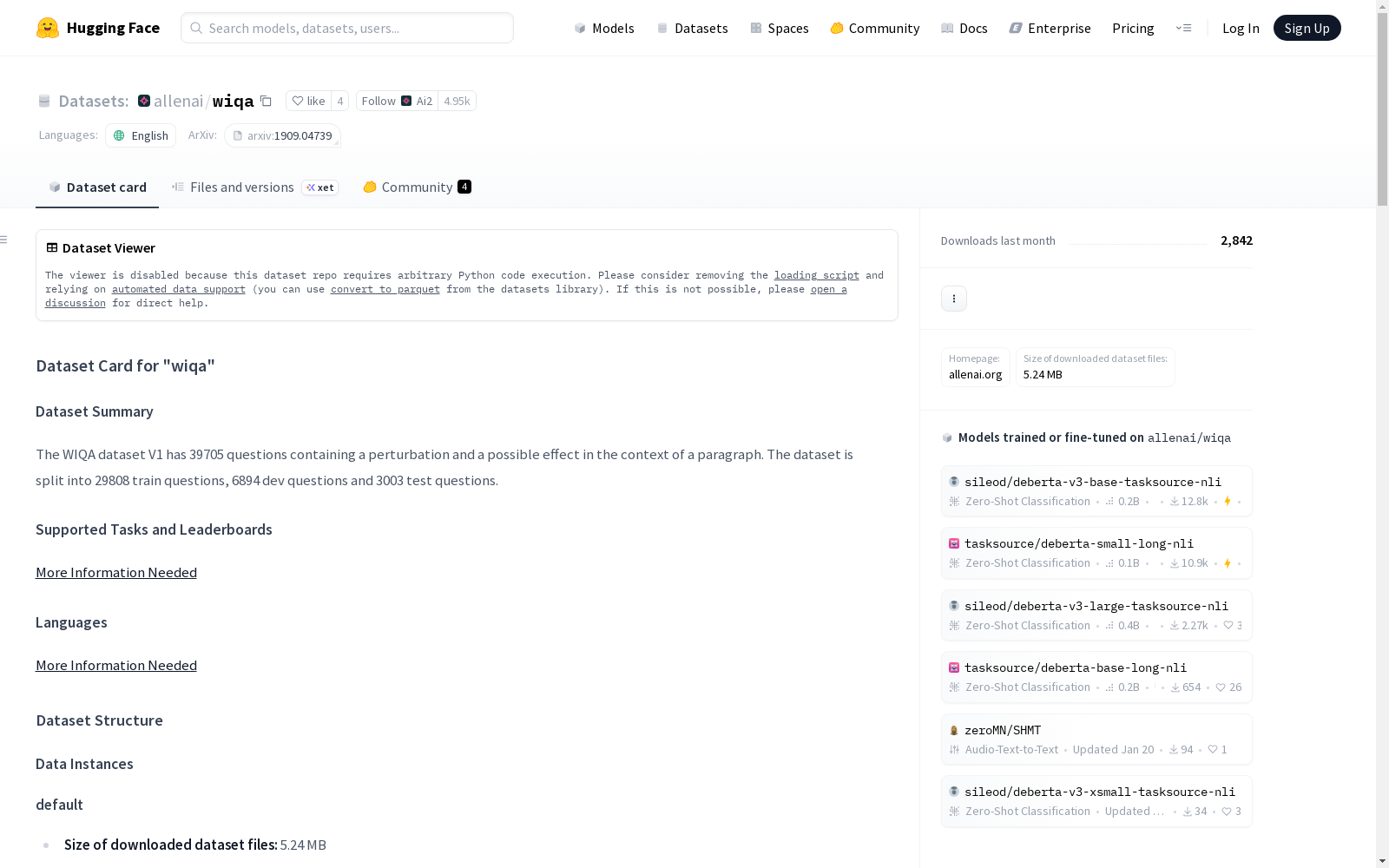Open the Datasets menu item

point(692,28)
